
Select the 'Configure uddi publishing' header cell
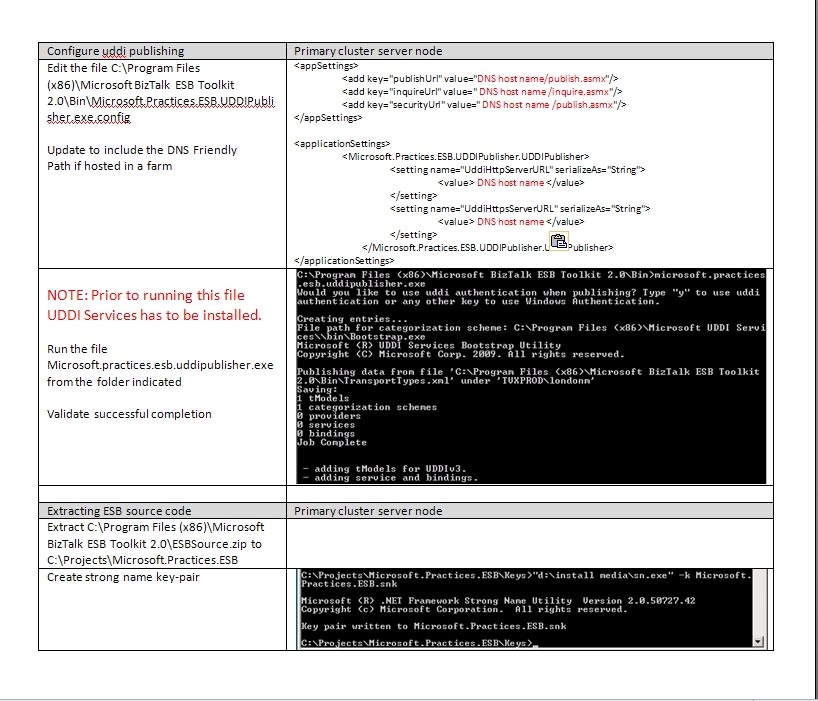coord(110,50)
